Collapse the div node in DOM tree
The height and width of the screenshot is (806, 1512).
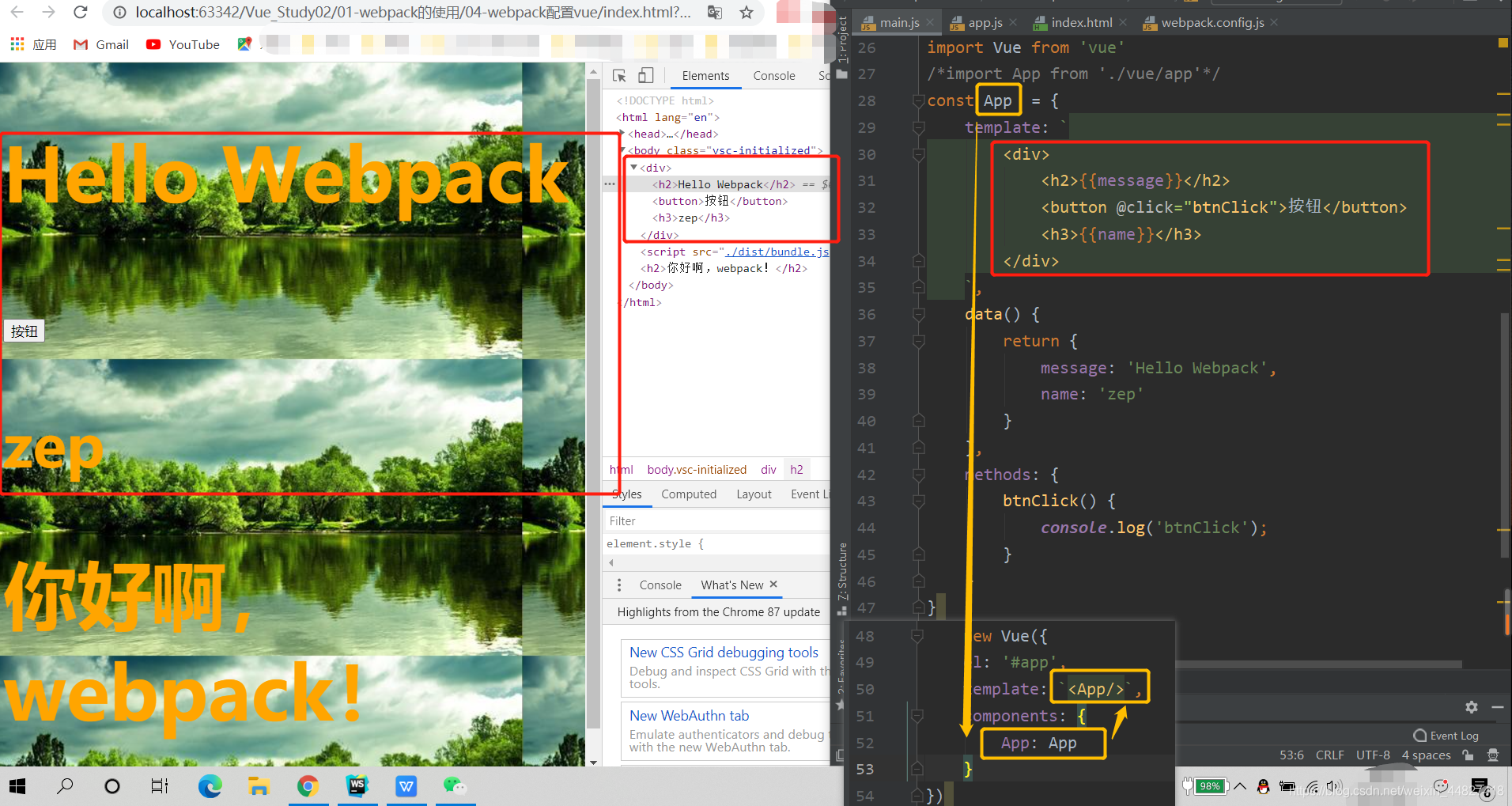[x=633, y=168]
